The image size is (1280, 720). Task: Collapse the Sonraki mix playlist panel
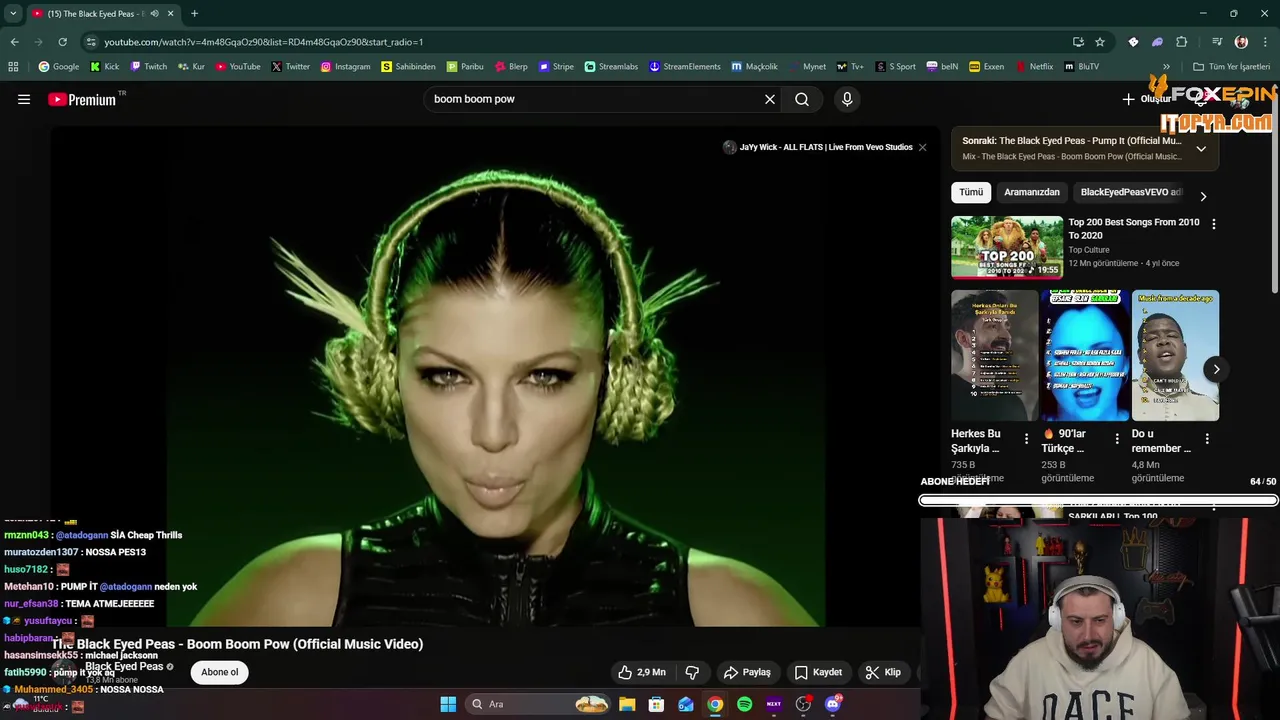[x=1201, y=148]
